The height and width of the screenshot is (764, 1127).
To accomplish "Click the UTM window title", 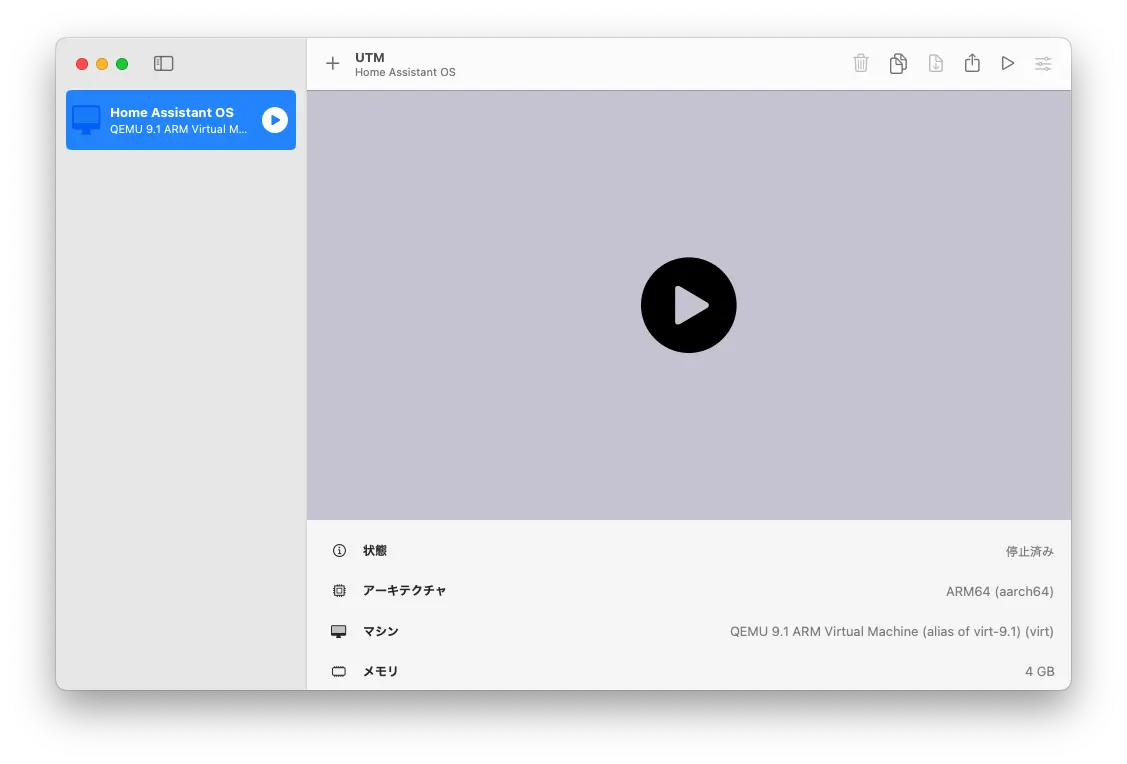I will pyautogui.click(x=369, y=57).
